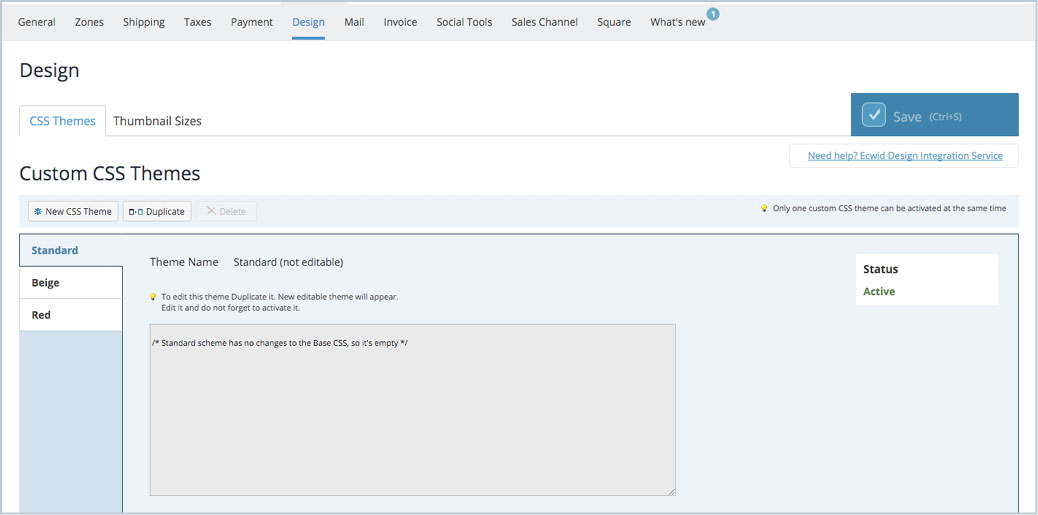
Task: Open the Social Tools tab
Action: [464, 22]
